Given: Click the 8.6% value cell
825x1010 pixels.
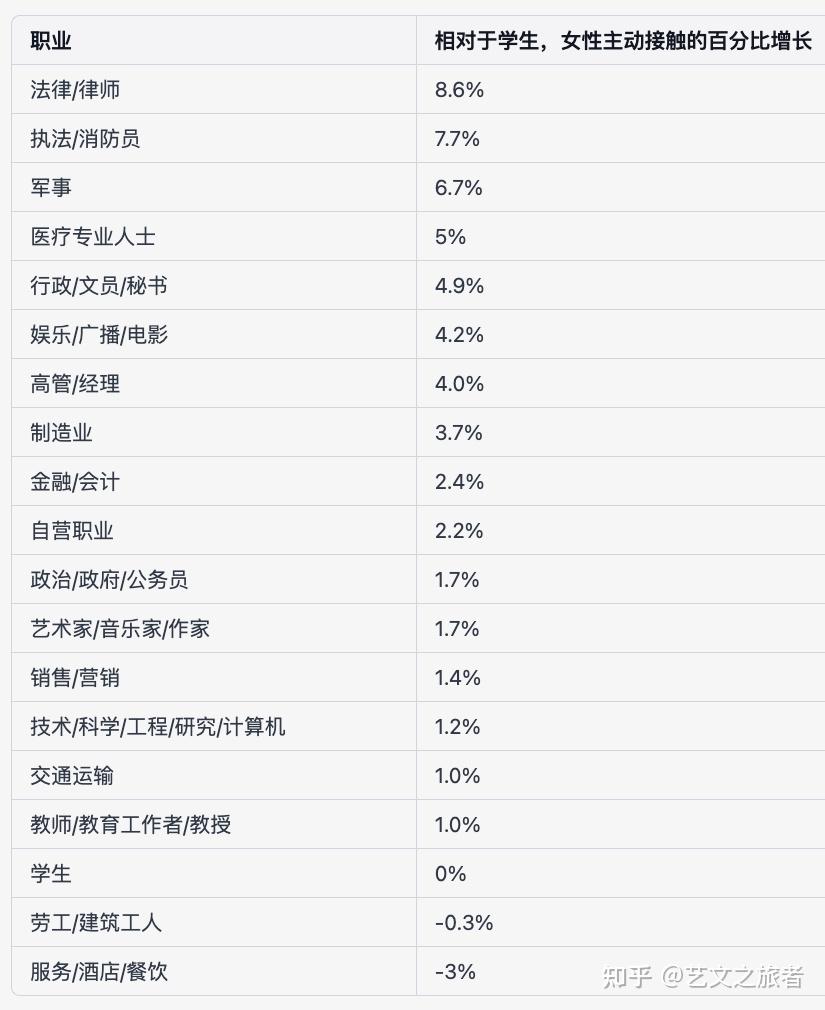Looking at the screenshot, I should (x=459, y=90).
